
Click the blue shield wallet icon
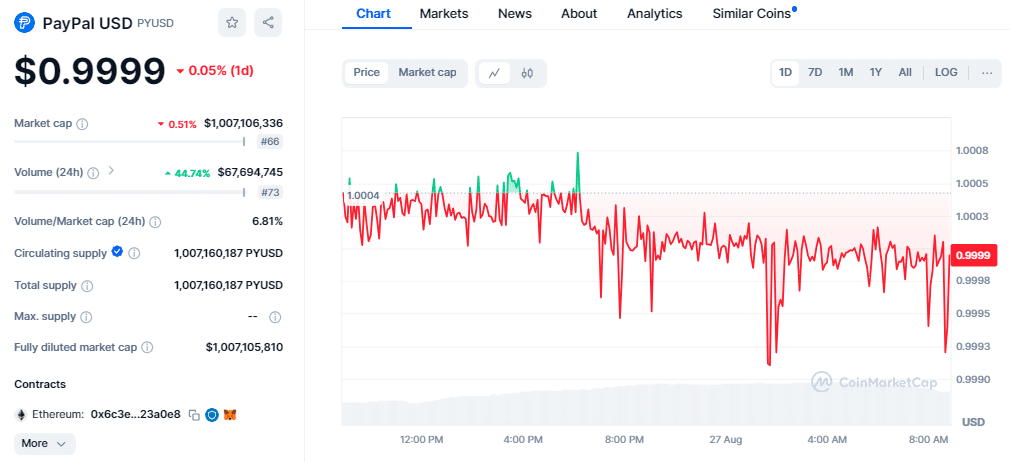pos(211,414)
